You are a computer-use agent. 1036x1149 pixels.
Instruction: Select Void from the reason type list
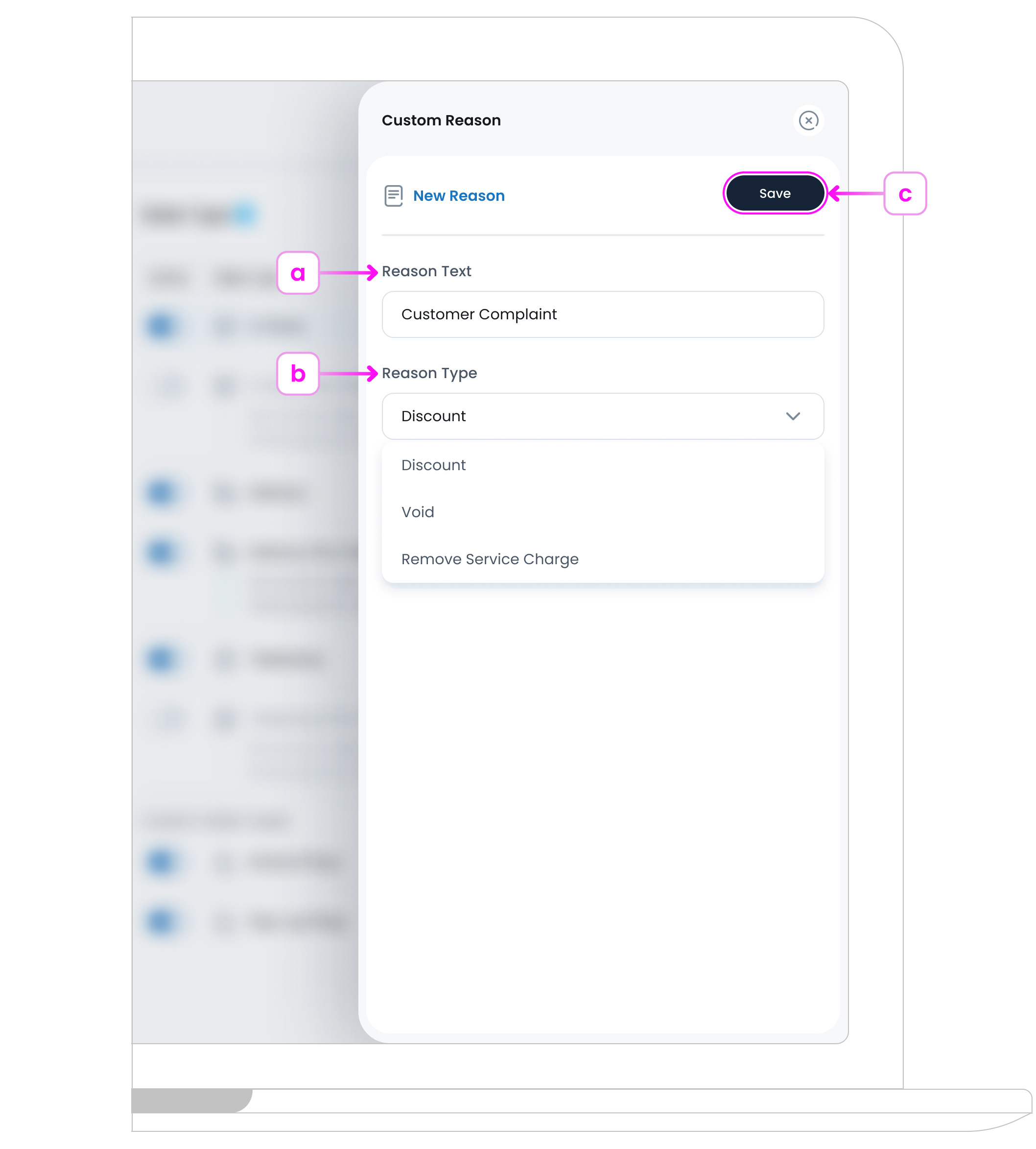tap(417, 511)
